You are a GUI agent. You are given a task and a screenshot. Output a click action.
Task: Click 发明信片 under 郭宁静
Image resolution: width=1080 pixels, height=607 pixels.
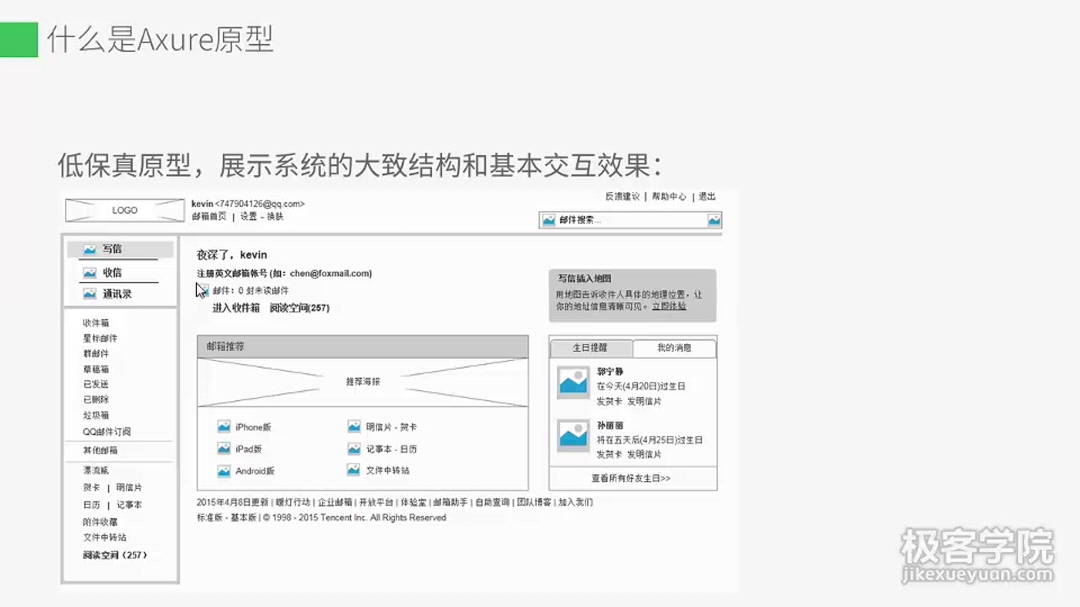(x=644, y=401)
